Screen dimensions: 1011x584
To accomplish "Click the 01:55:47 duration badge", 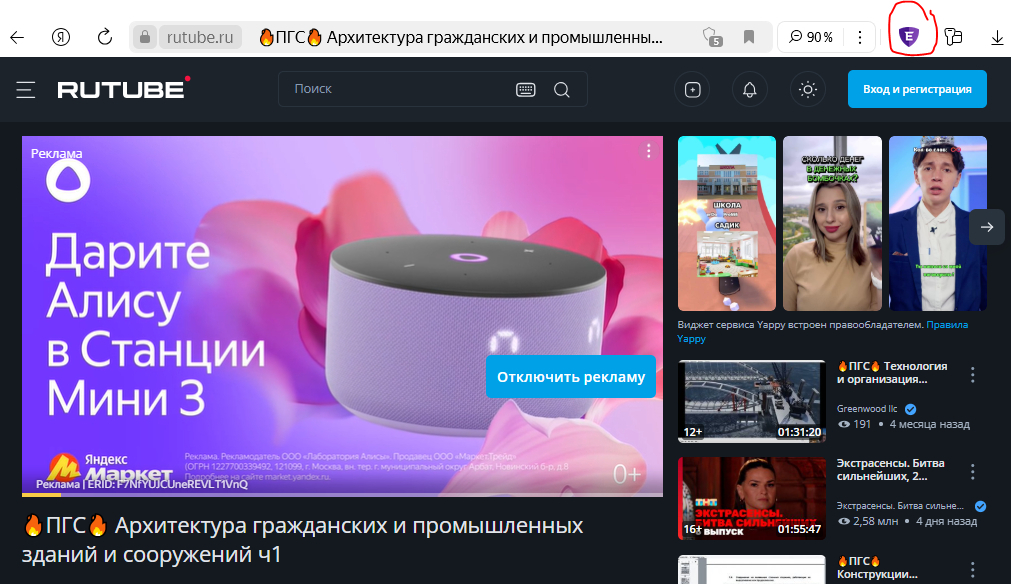I will coord(800,529).
